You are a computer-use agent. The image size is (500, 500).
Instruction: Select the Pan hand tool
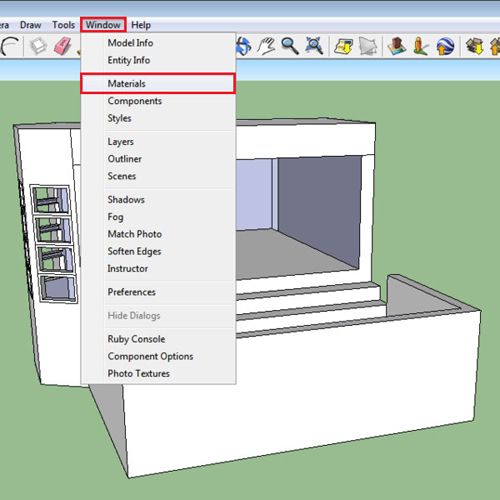pyautogui.click(x=266, y=46)
